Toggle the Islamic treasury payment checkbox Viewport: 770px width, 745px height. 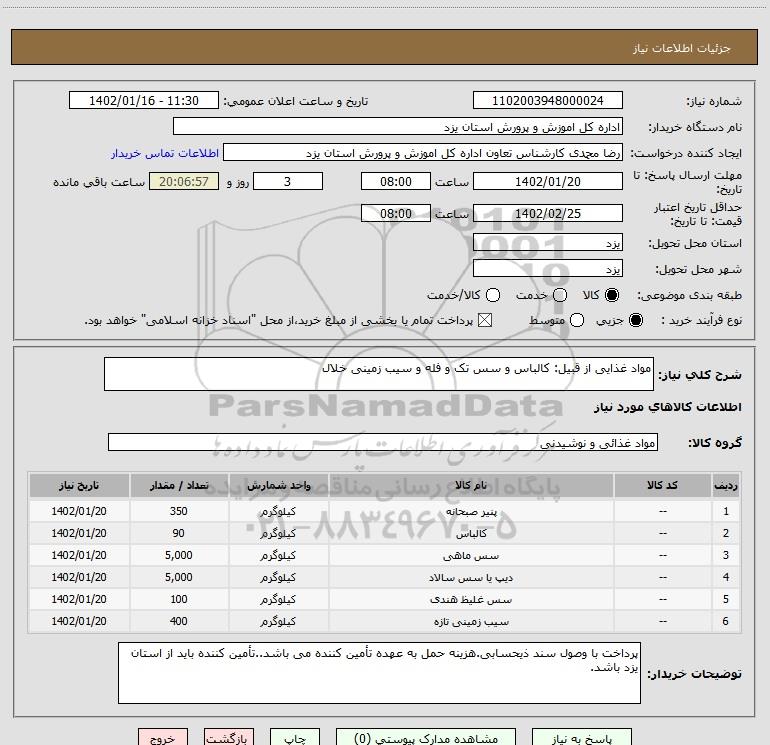click(x=485, y=320)
